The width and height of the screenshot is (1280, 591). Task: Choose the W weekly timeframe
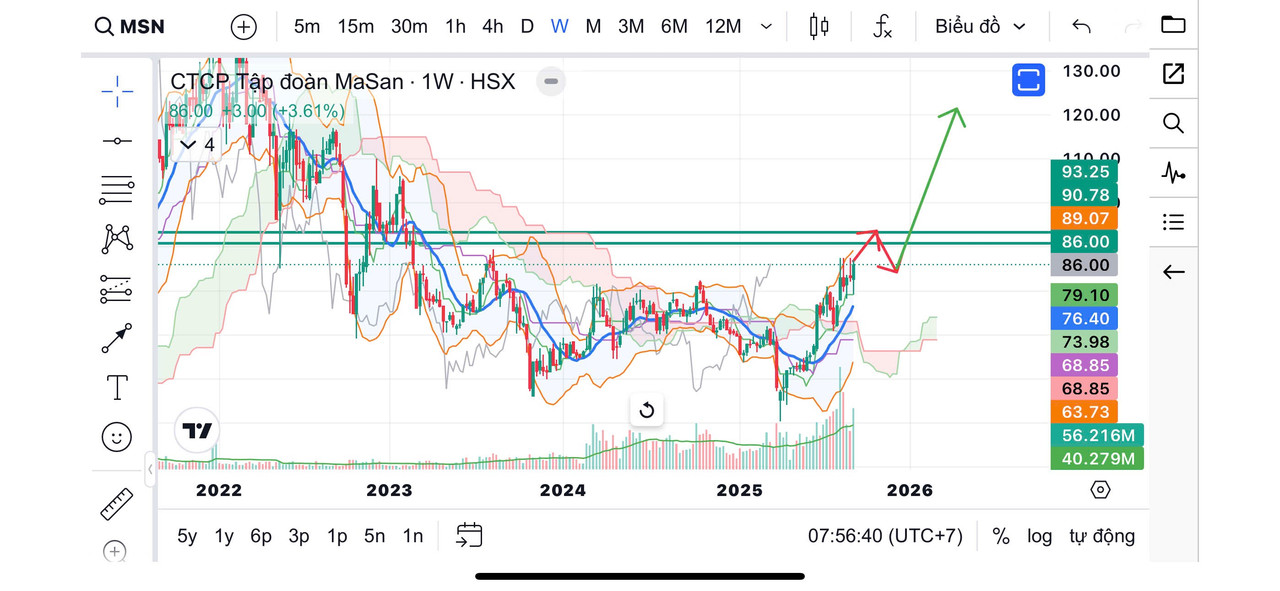coord(559,26)
